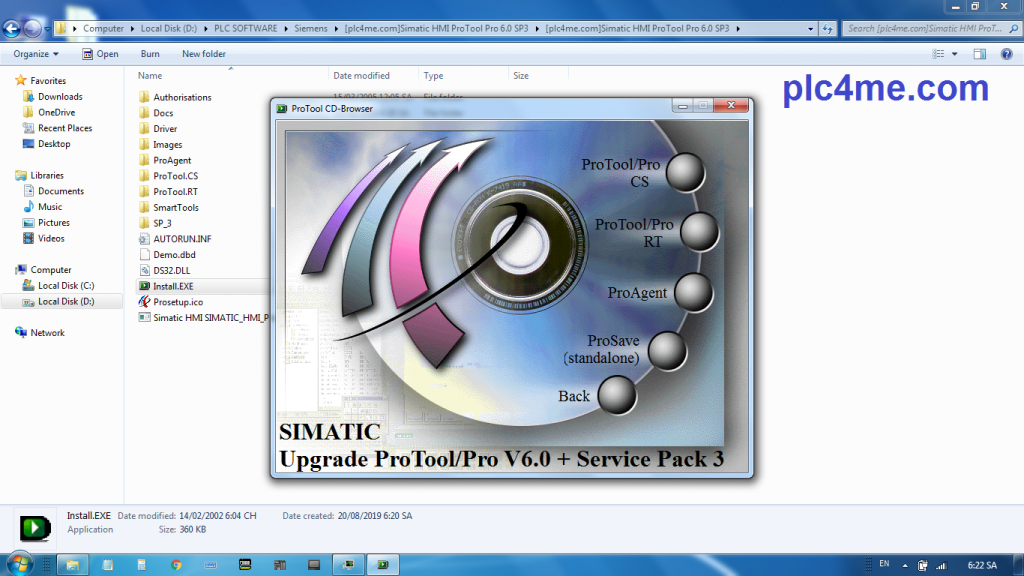Expand the address bar history dropdown
The image size is (1024, 576).
pos(810,28)
